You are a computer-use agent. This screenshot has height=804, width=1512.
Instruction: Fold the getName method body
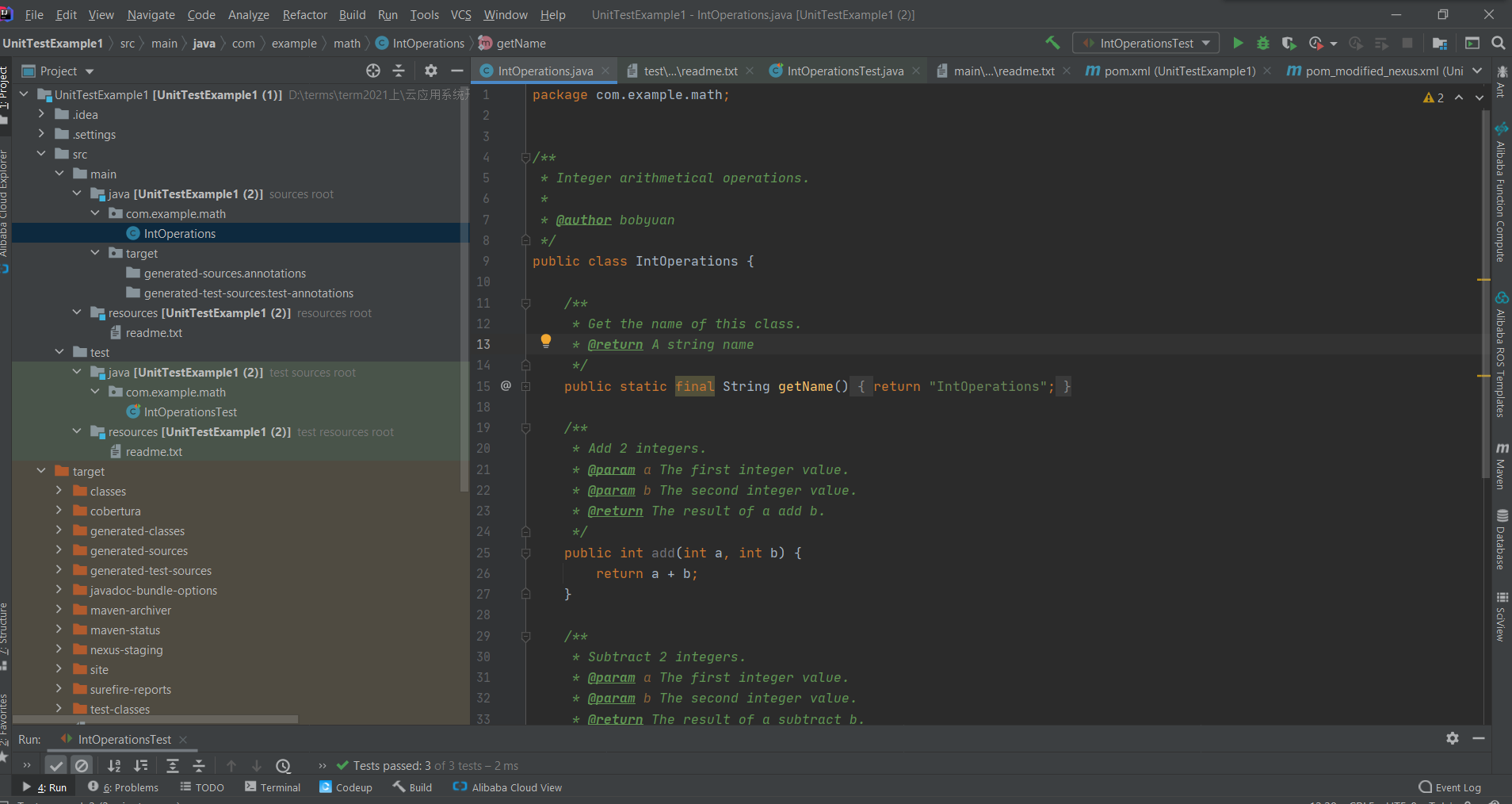[x=525, y=386]
